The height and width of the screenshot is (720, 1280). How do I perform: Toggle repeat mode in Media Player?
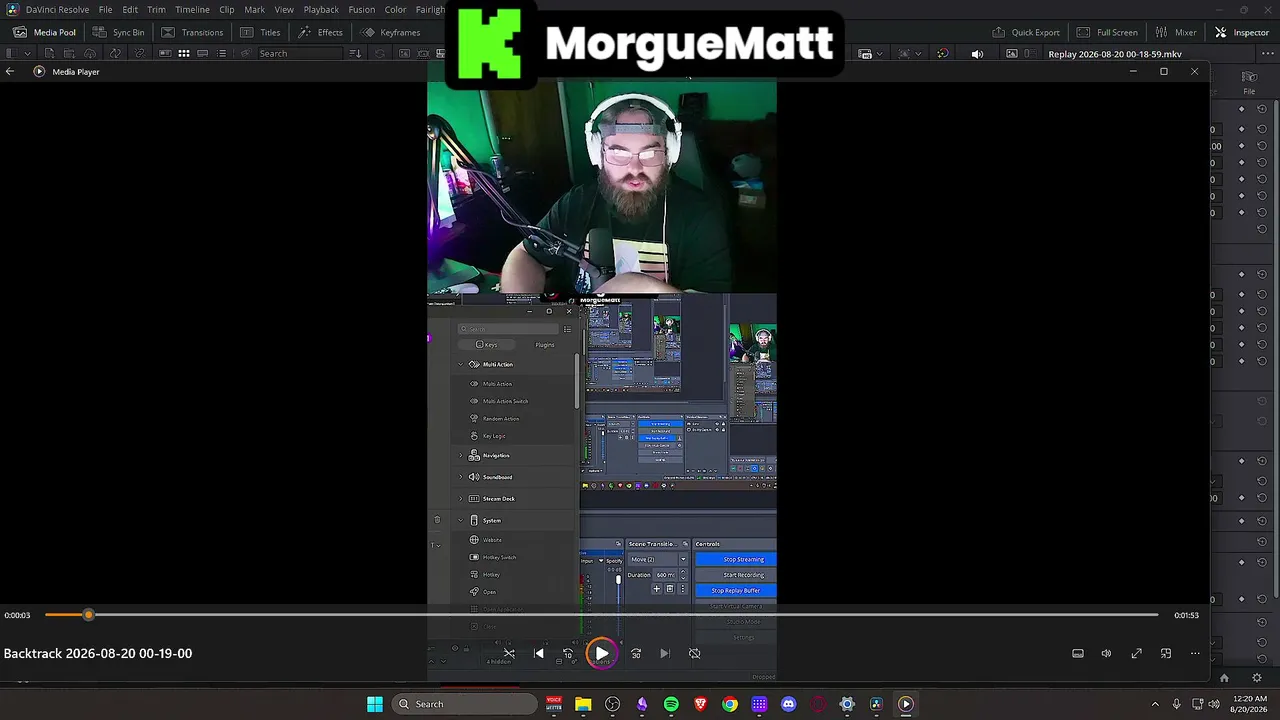click(x=694, y=654)
